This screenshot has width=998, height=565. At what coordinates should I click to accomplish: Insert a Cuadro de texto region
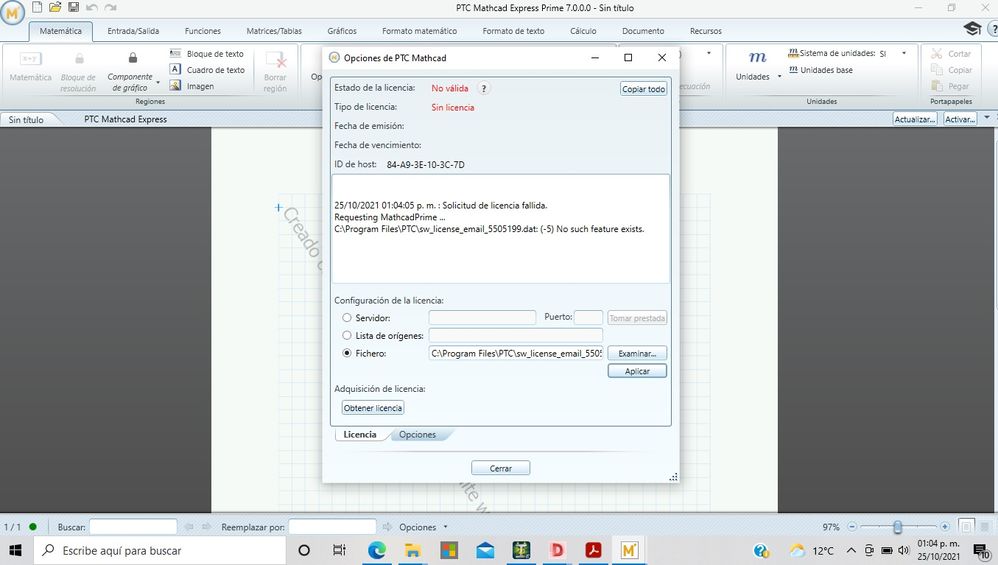208,70
